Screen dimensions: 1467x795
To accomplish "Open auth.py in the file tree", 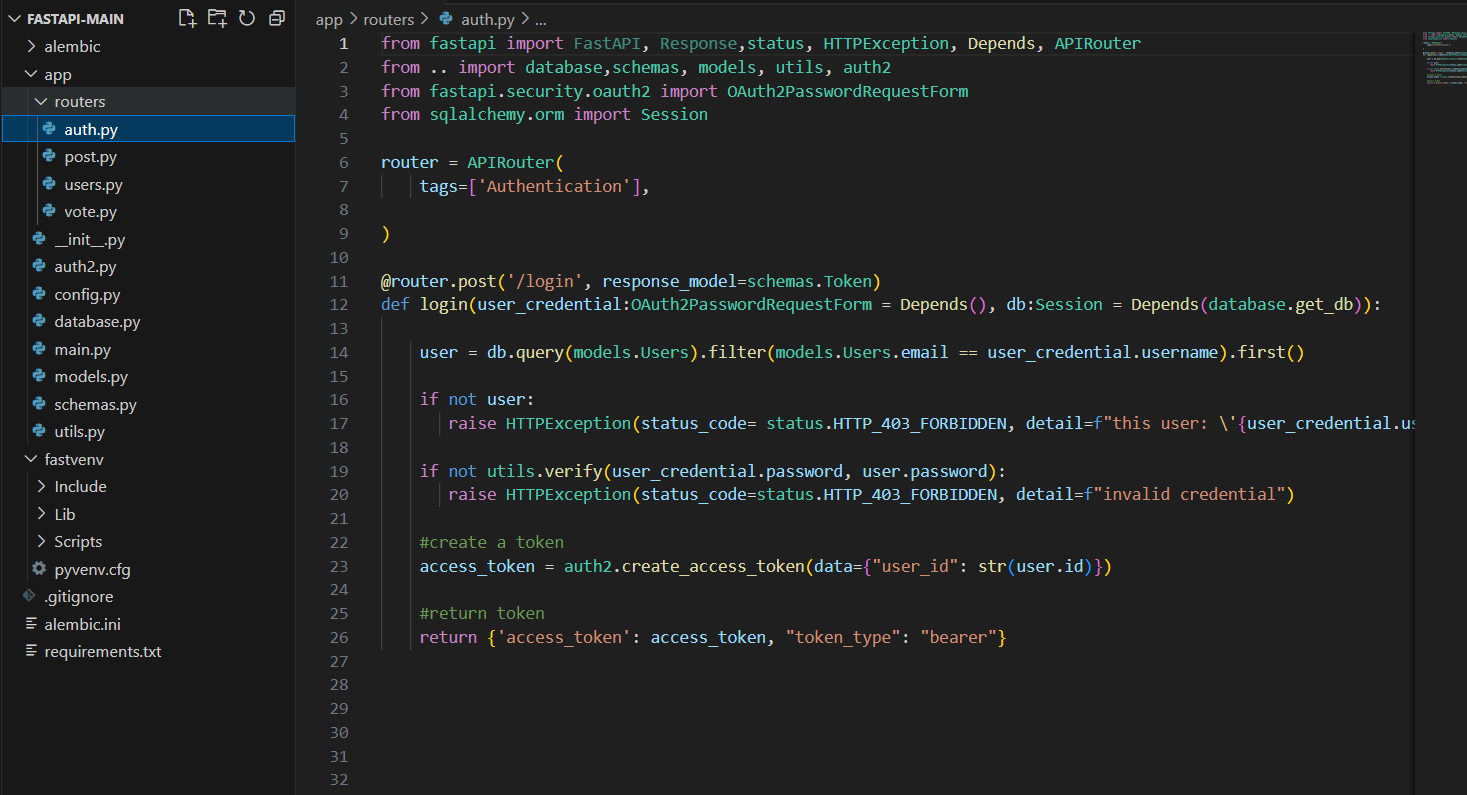I will (x=148, y=129).
